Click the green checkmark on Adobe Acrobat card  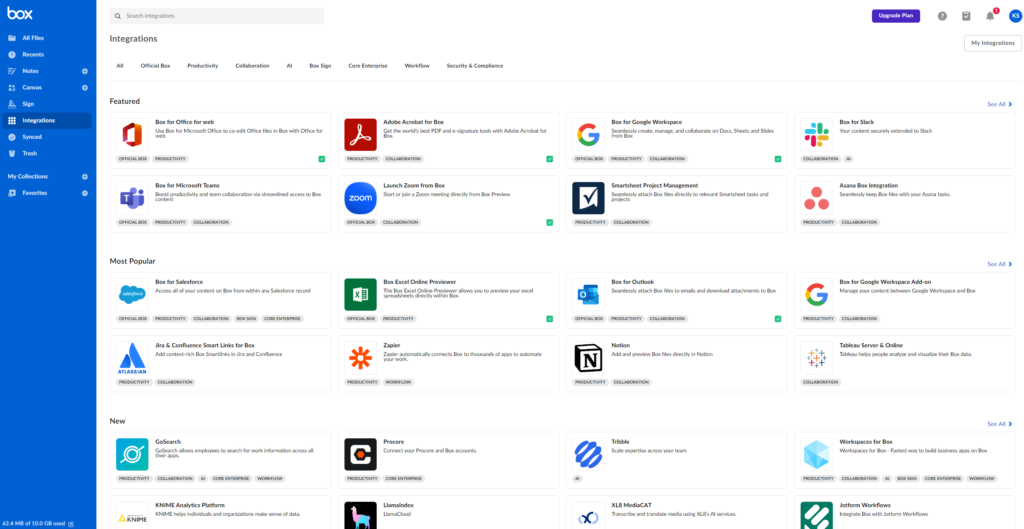pyautogui.click(x=549, y=159)
